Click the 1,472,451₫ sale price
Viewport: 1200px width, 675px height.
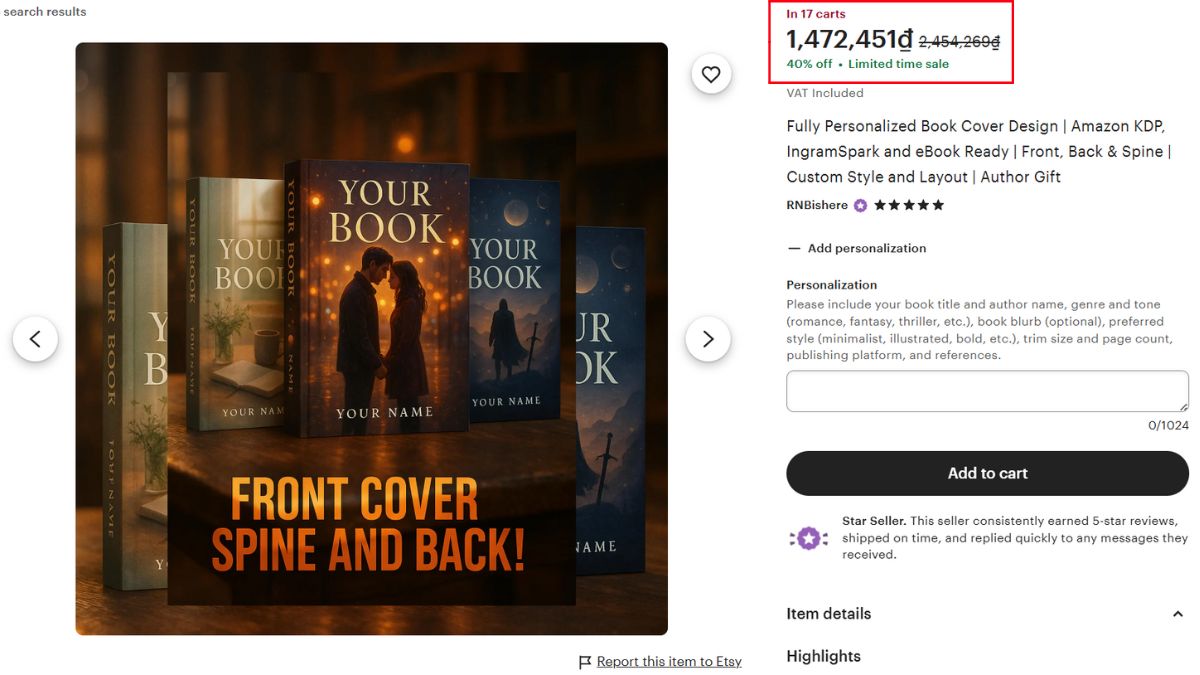click(849, 40)
